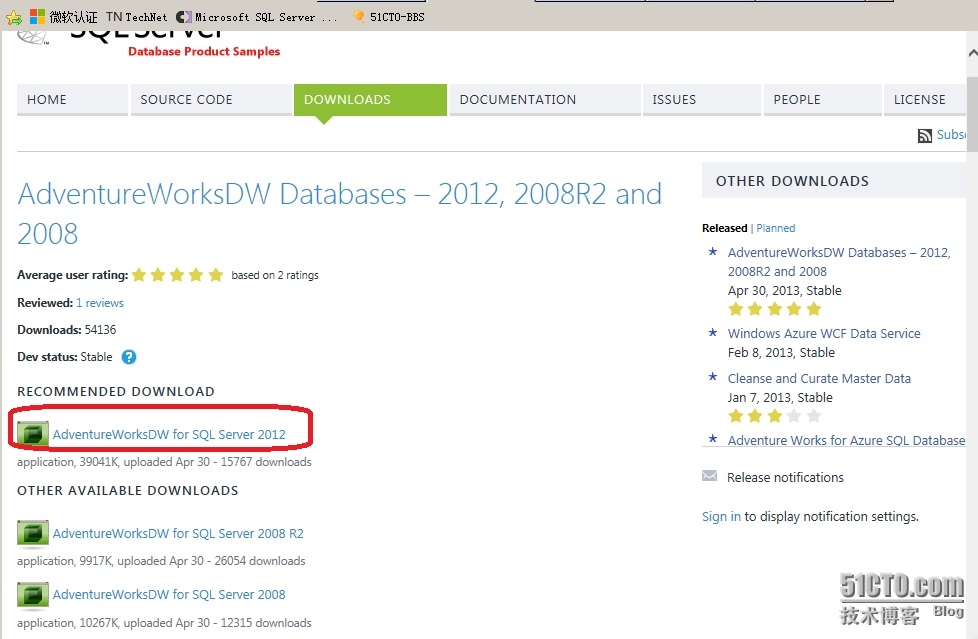Click the Database Product Samples heading
Screen dimensions: 978x639
pos(204,52)
